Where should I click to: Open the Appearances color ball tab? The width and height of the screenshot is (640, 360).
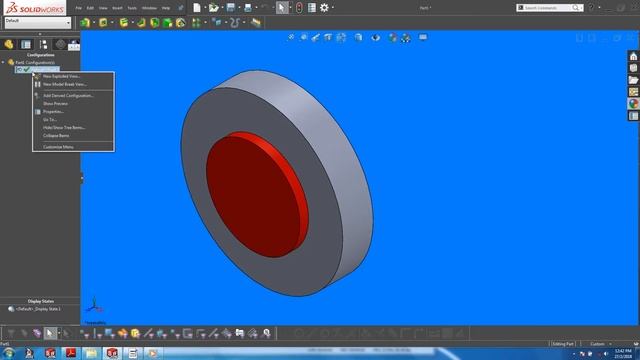[x=633, y=104]
